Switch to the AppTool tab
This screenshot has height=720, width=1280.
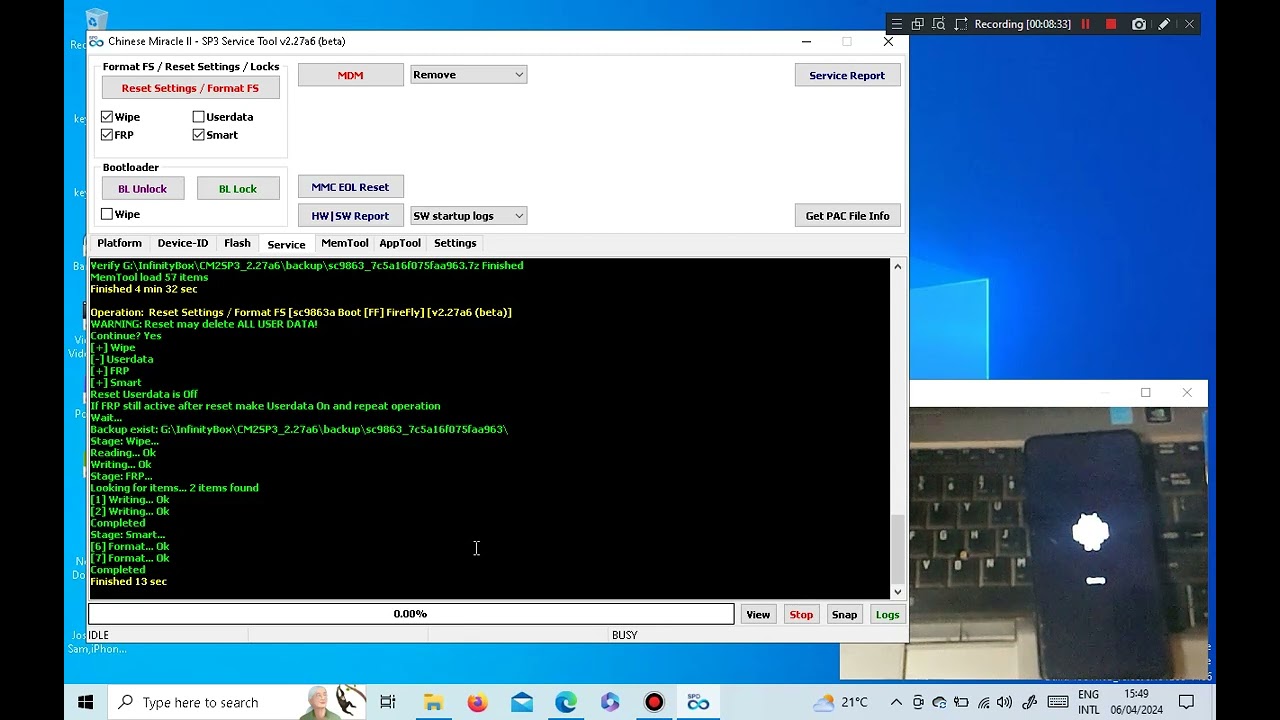(x=399, y=243)
